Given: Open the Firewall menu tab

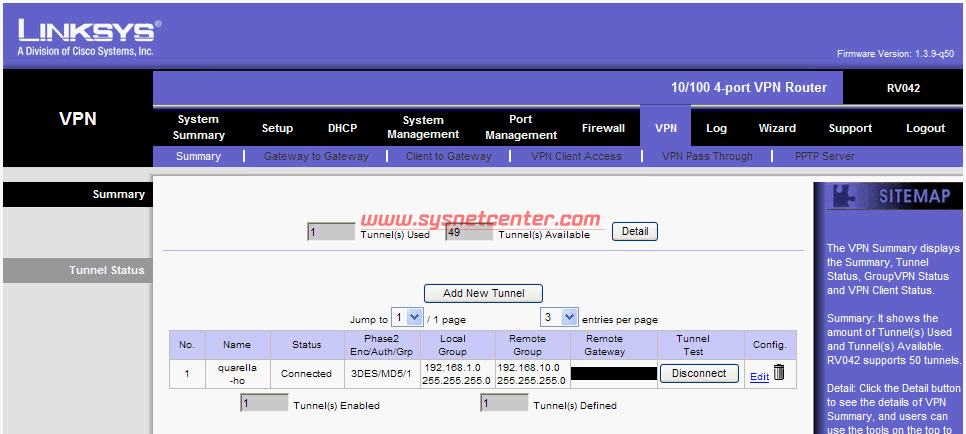Looking at the screenshot, I should (x=603, y=128).
